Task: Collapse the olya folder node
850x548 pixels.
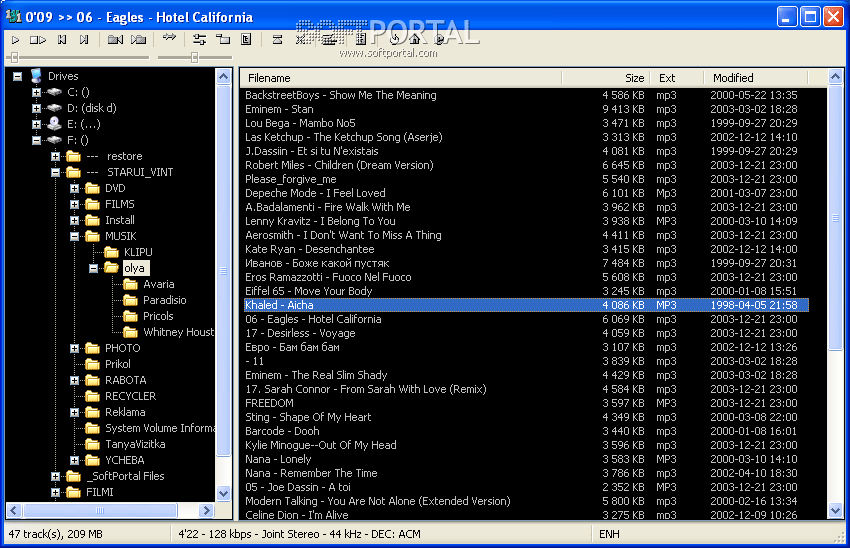Action: pyautogui.click(x=93, y=268)
